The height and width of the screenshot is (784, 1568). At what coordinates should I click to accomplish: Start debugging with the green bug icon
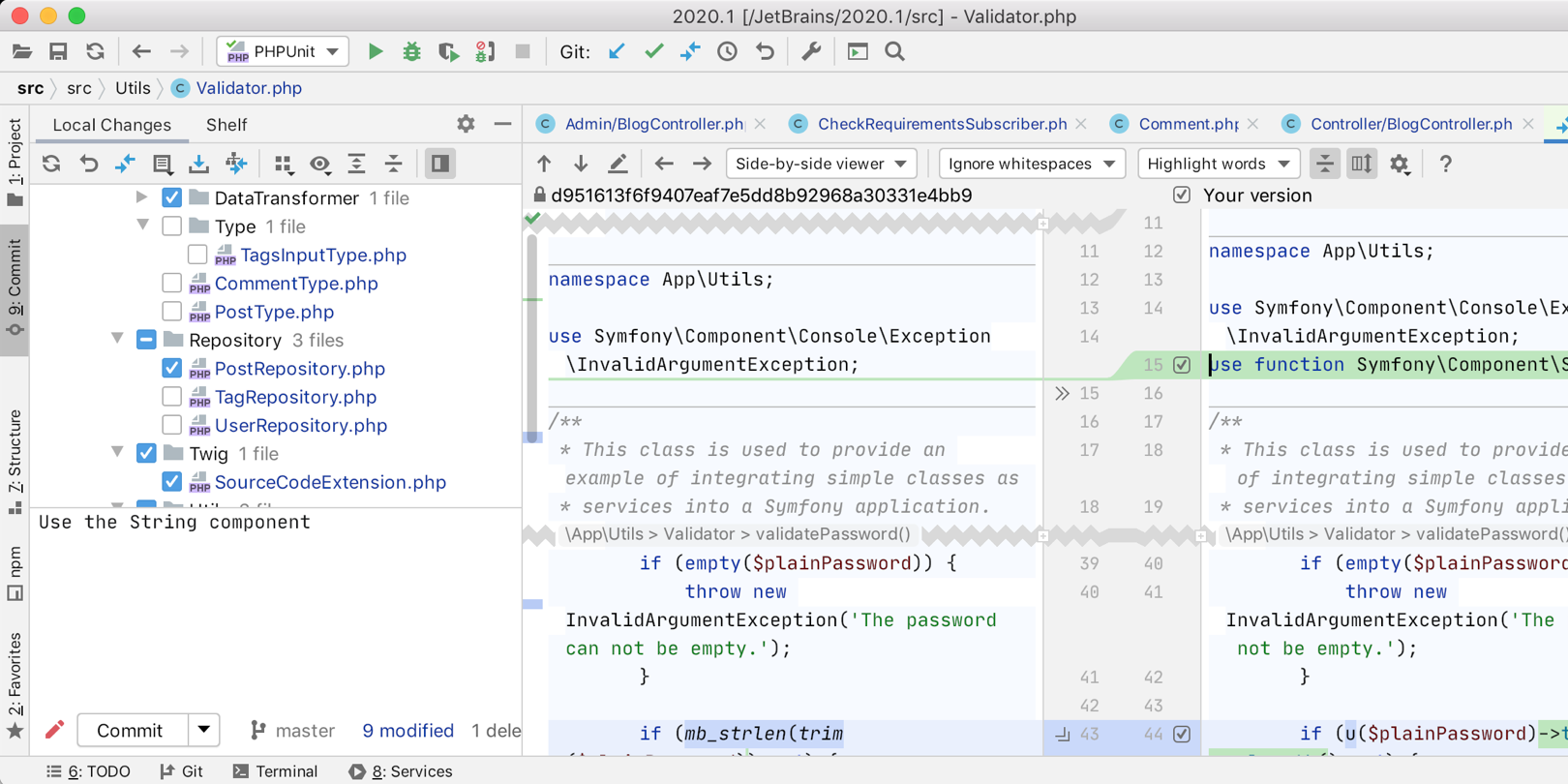click(411, 51)
